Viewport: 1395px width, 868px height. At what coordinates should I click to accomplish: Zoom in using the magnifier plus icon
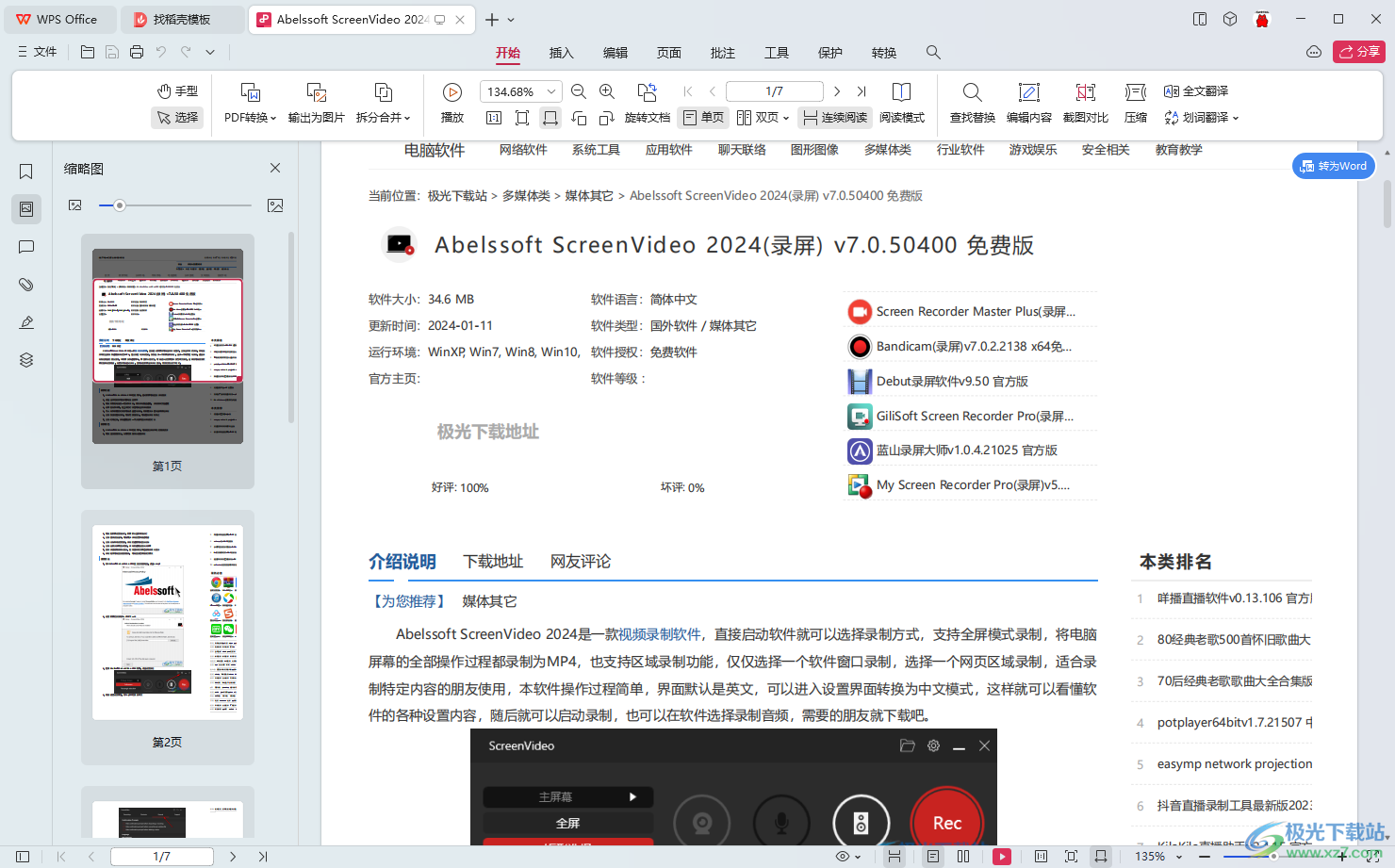coord(607,91)
